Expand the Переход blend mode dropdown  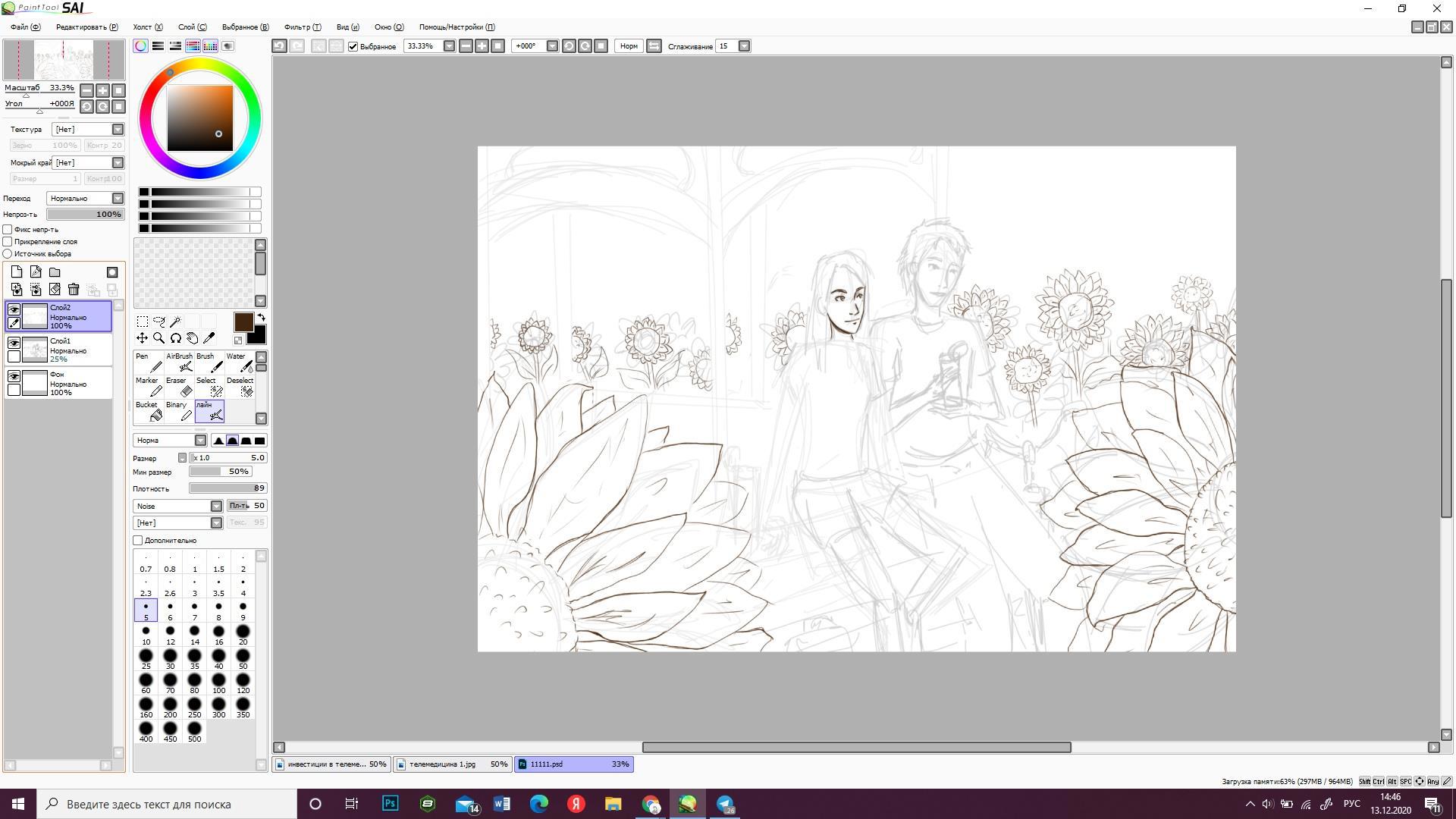click(118, 199)
